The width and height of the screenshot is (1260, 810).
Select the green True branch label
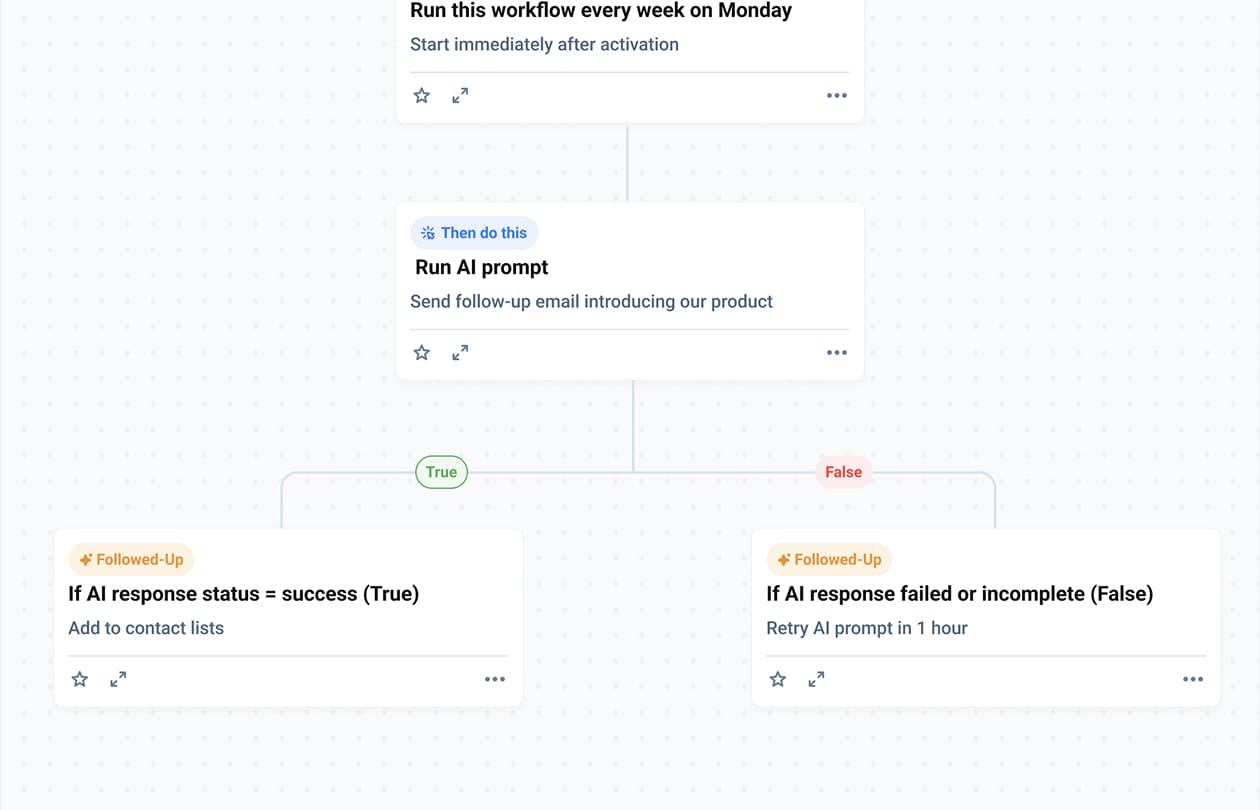(x=441, y=472)
